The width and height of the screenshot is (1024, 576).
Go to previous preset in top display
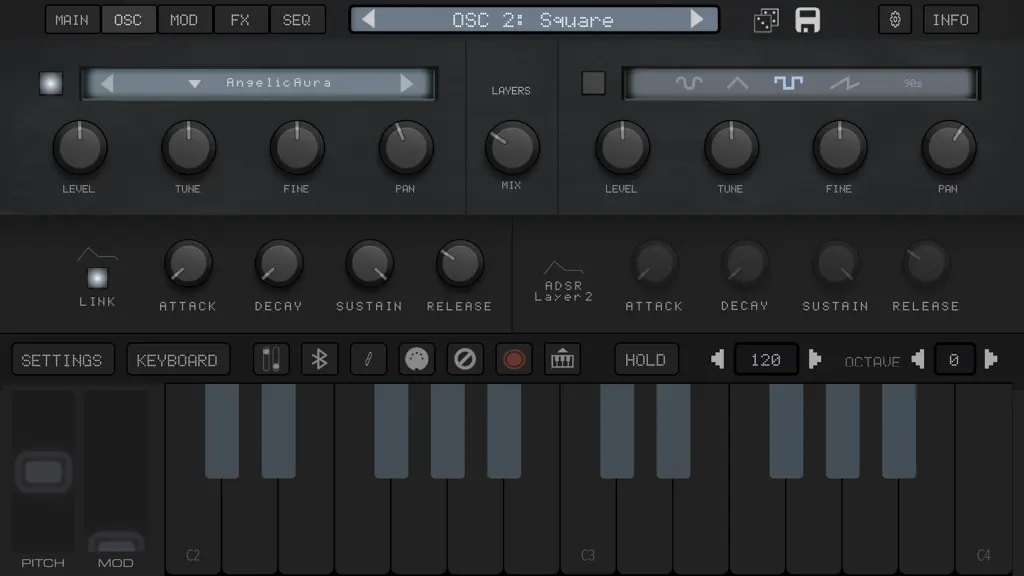(x=368, y=20)
